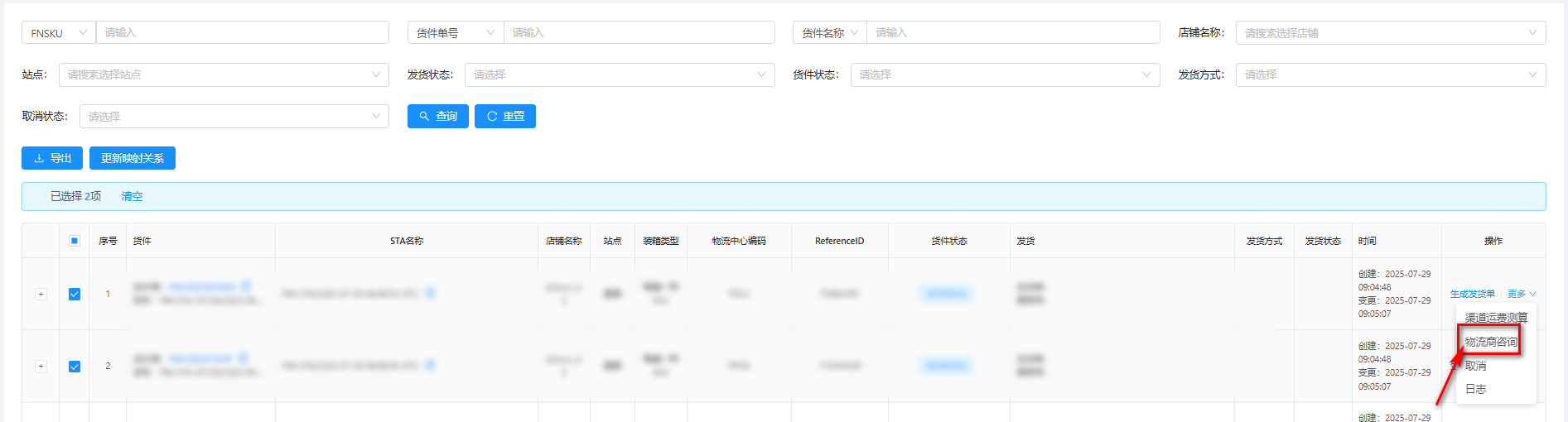Expand row 2 details with plus icon
Image resolution: width=1568 pixels, height=422 pixels.
tap(41, 367)
